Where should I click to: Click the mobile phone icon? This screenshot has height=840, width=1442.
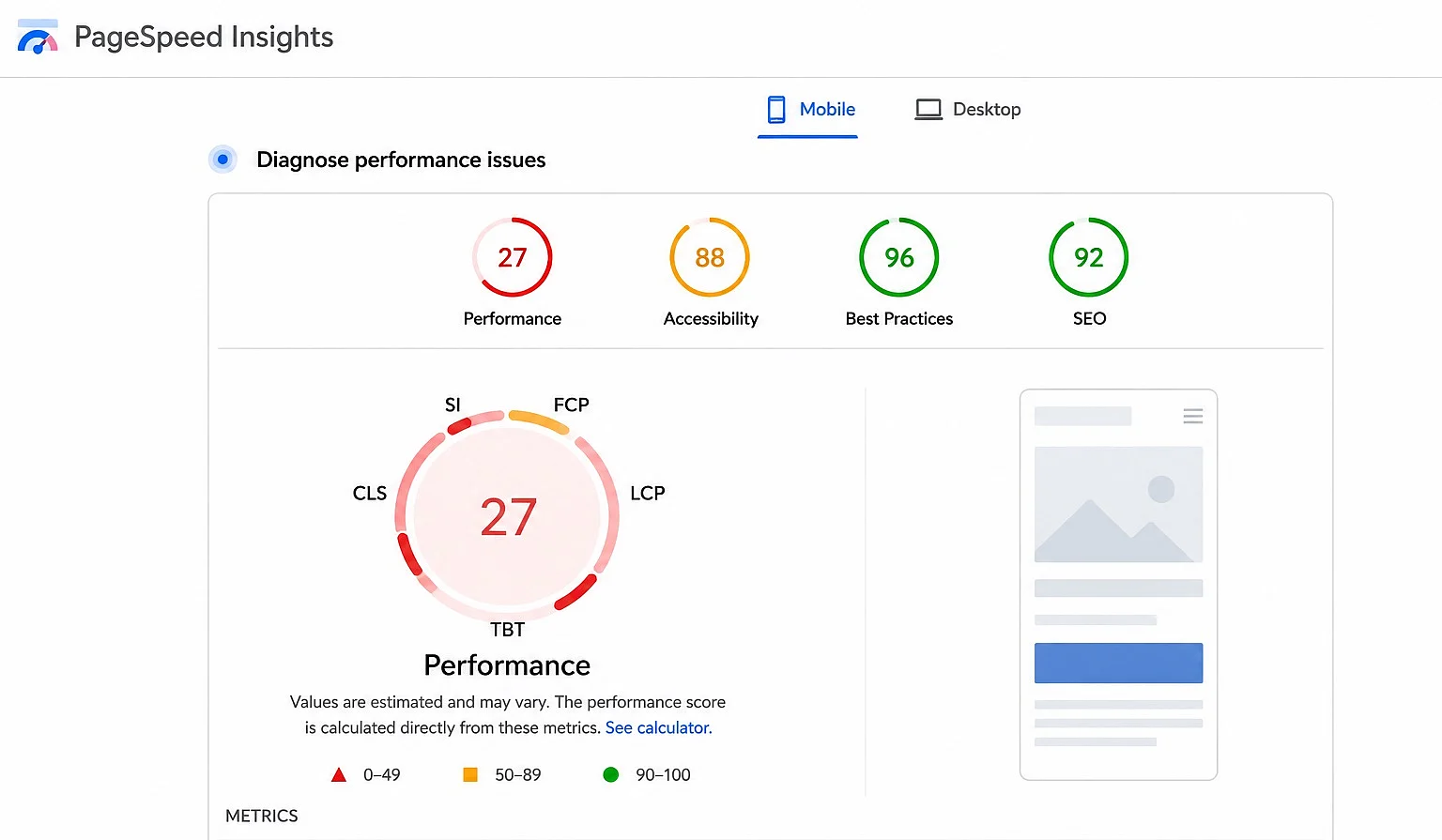[x=776, y=110]
